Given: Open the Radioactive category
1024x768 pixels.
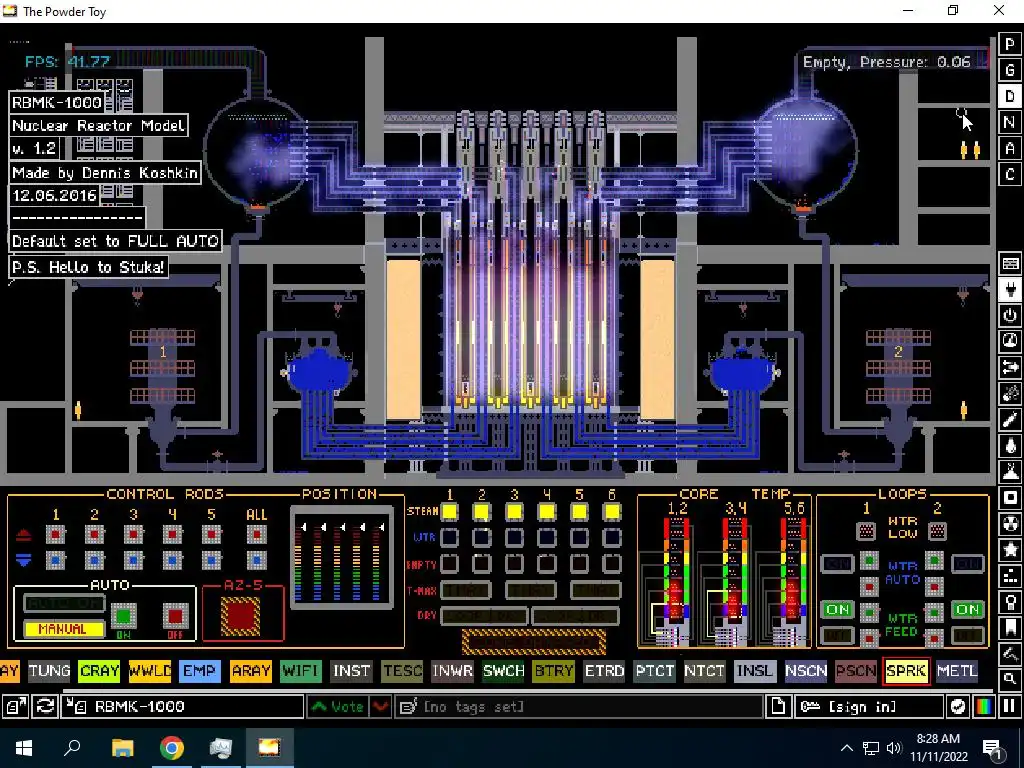Looking at the screenshot, I should tap(1010, 524).
